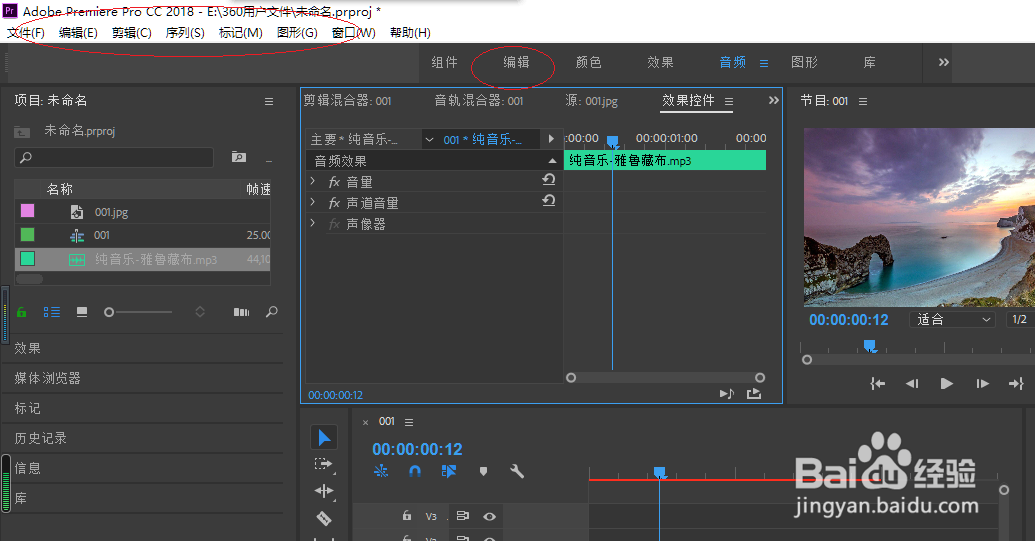The width and height of the screenshot is (1035, 541).
Task: Switch project panel to icon view
Action: point(82,312)
